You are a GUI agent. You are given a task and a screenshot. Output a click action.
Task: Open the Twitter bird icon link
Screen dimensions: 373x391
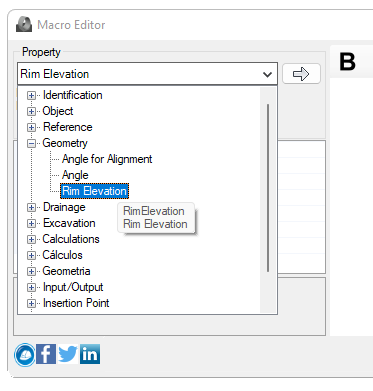click(68, 354)
